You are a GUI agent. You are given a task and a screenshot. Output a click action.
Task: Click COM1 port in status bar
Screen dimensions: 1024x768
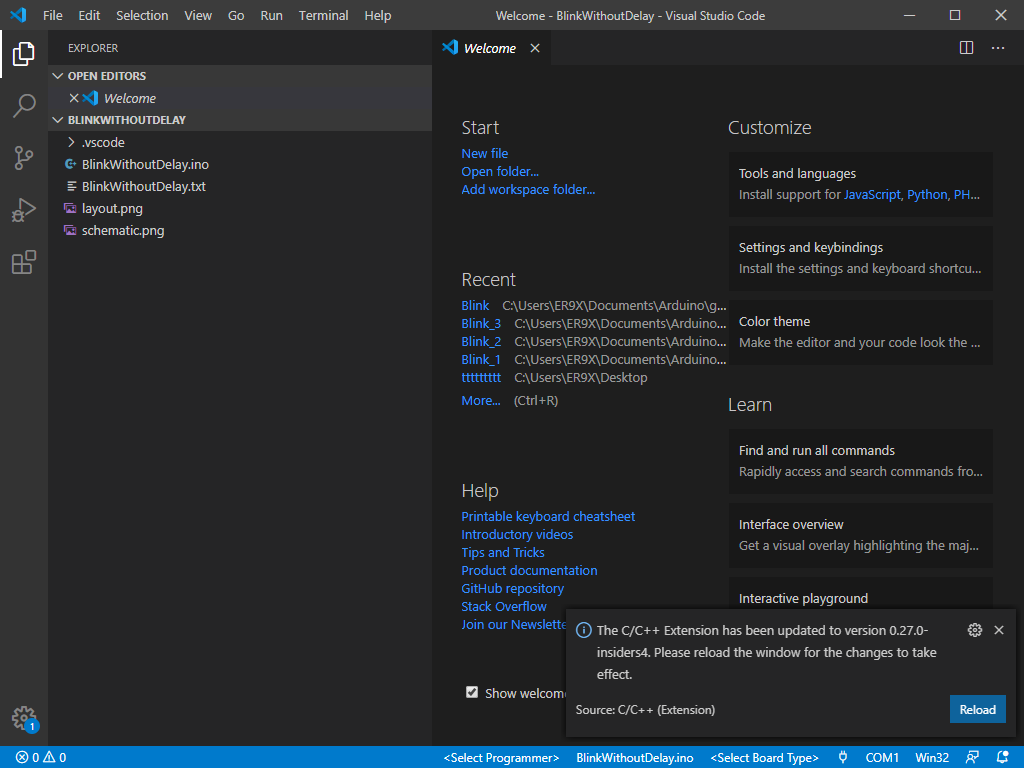pos(882,758)
